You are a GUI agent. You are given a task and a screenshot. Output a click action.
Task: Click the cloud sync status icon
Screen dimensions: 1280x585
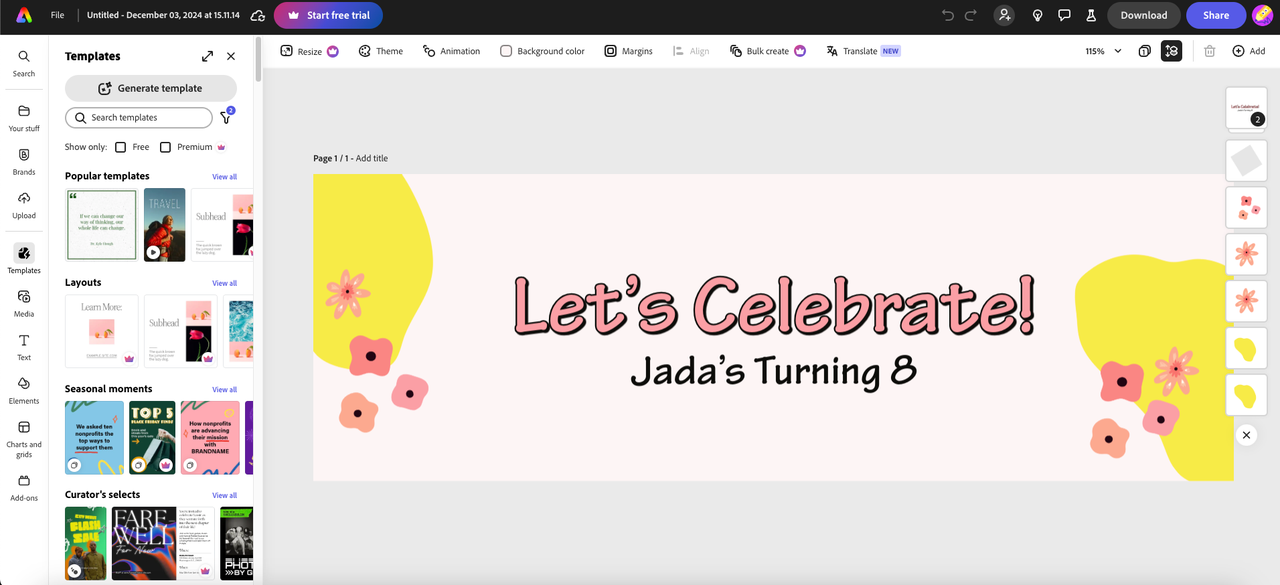258,15
